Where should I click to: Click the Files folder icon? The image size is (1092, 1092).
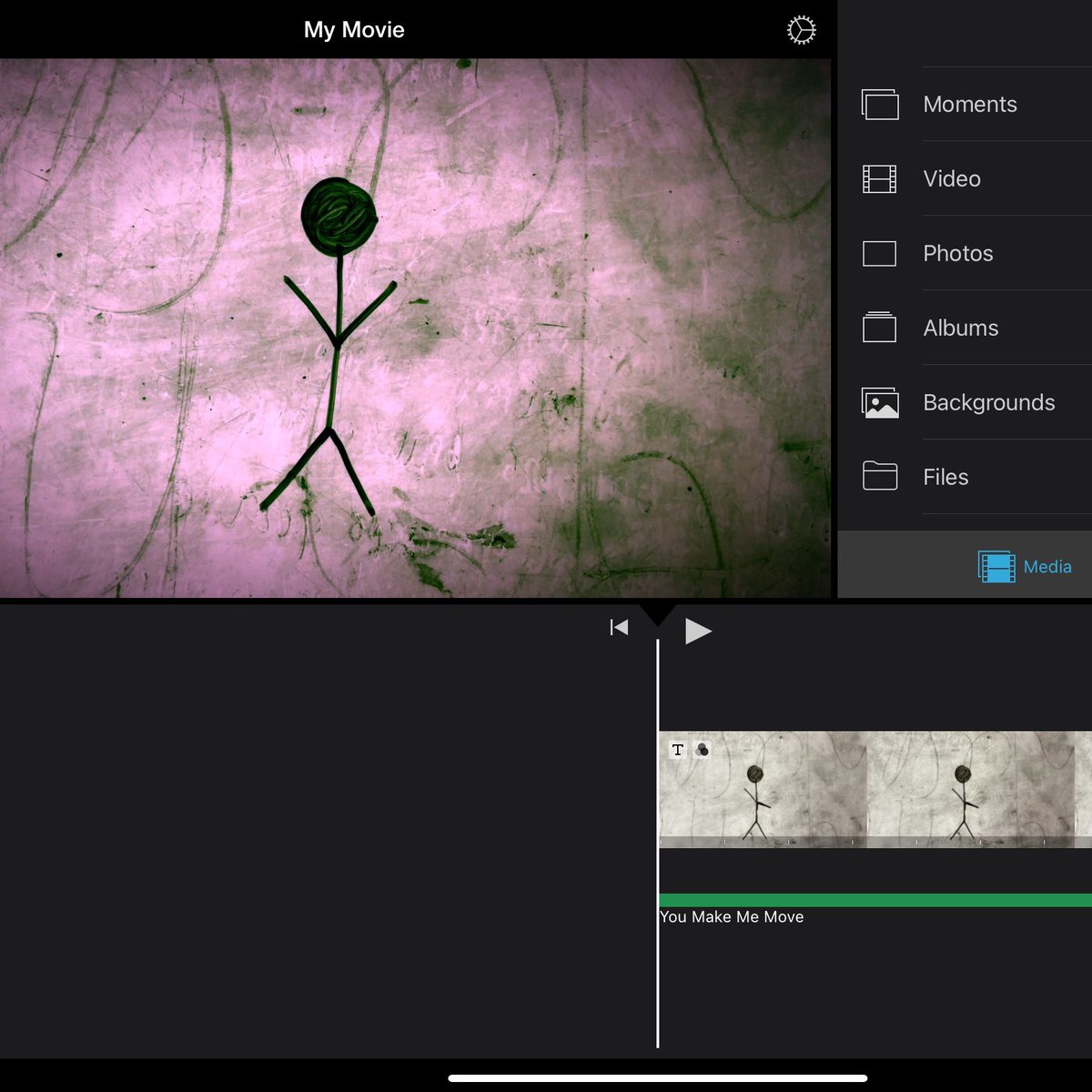(880, 476)
